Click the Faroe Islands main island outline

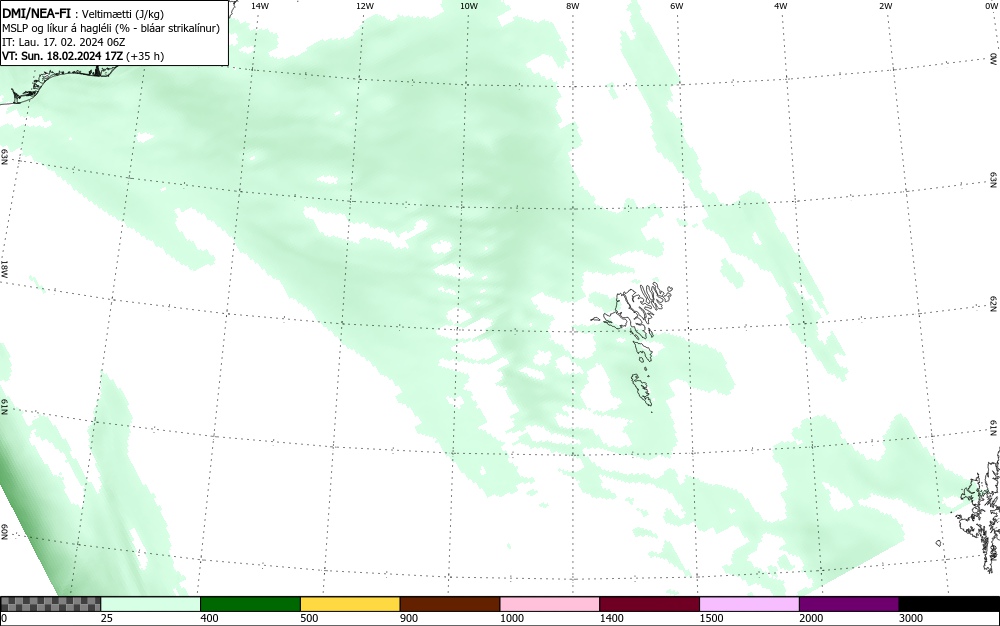point(631,311)
